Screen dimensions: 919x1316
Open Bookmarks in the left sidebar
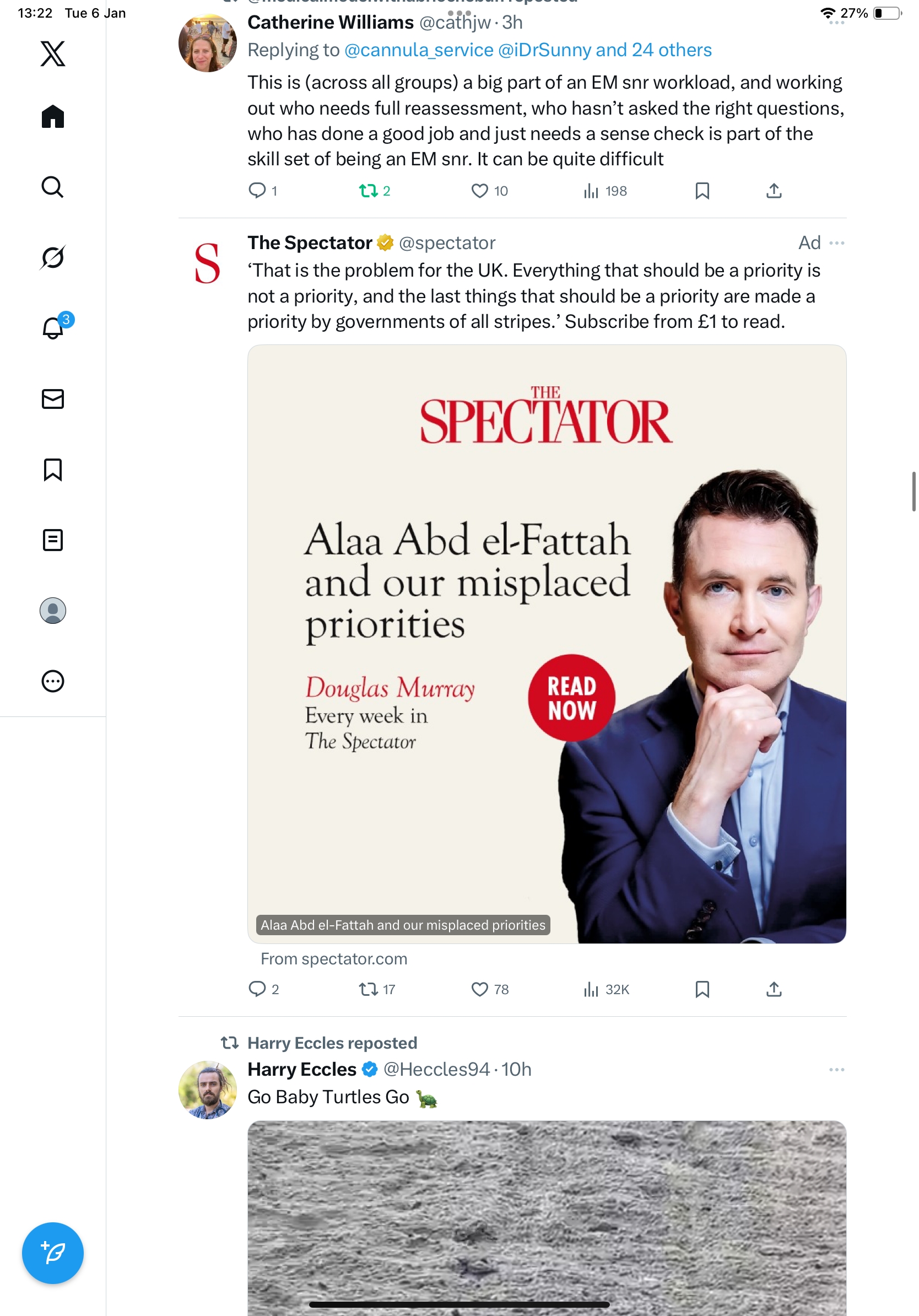[x=53, y=470]
